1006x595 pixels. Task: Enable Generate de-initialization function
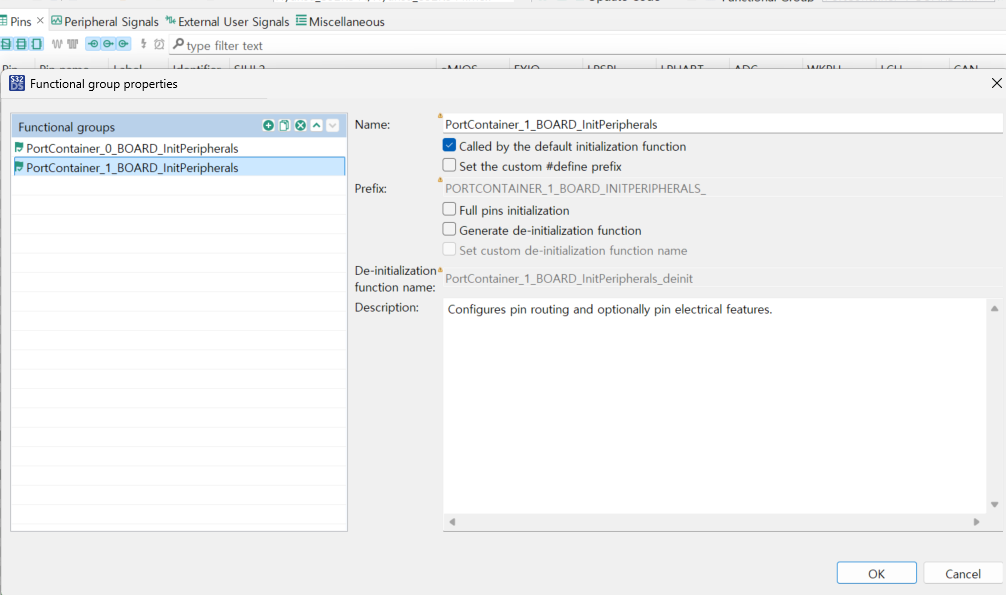point(449,229)
